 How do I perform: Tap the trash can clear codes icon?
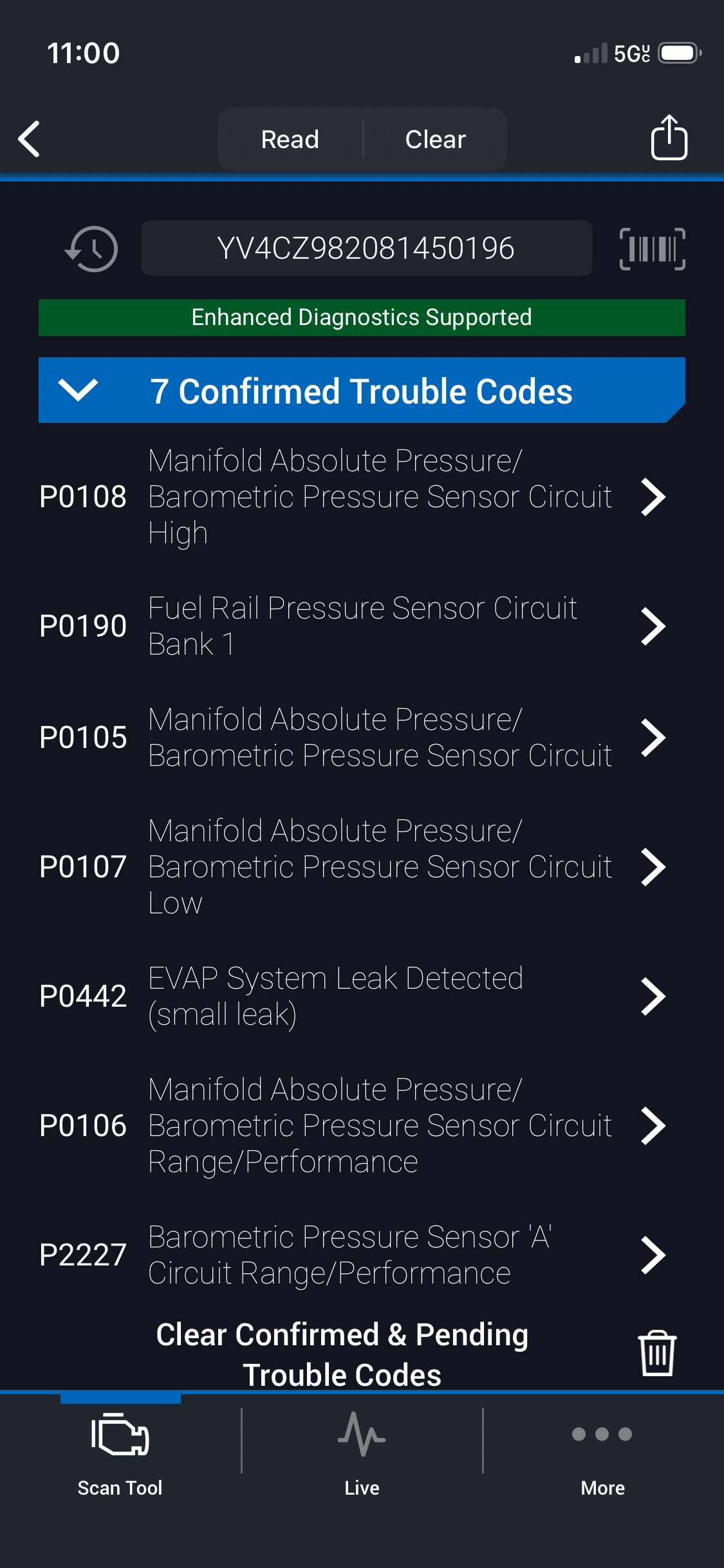pos(656,1353)
